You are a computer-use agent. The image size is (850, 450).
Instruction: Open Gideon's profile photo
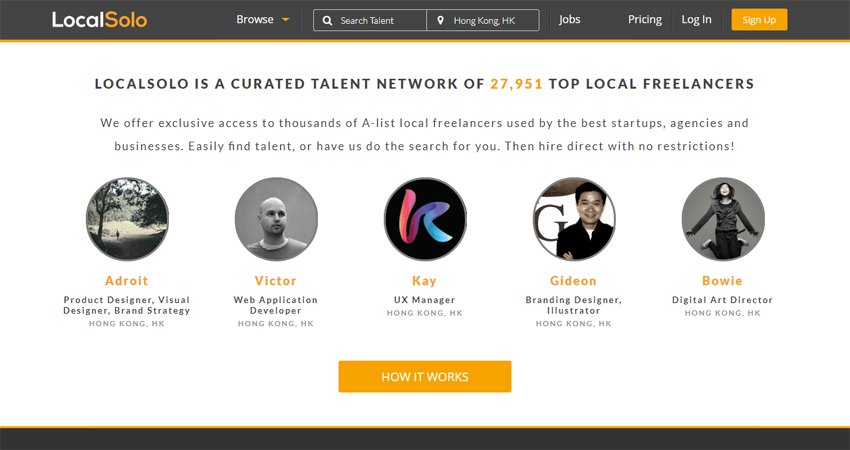pos(574,219)
